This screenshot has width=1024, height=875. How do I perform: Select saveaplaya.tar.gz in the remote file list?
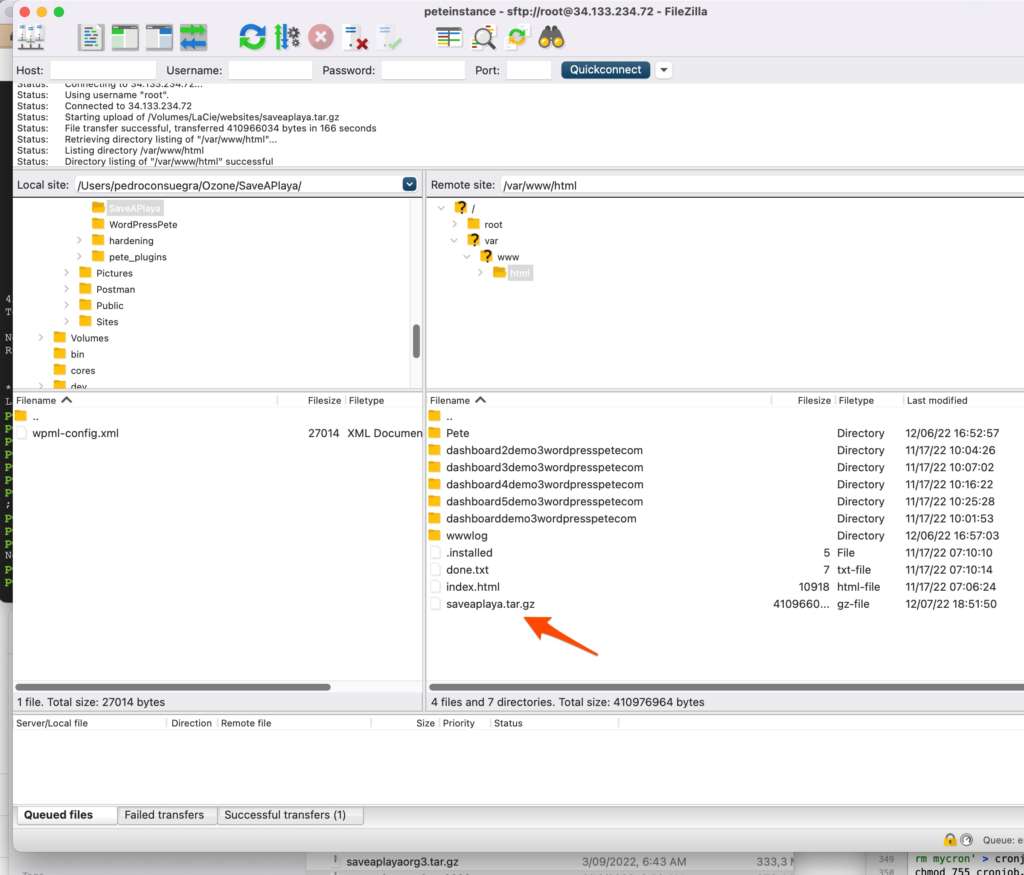[490, 604]
